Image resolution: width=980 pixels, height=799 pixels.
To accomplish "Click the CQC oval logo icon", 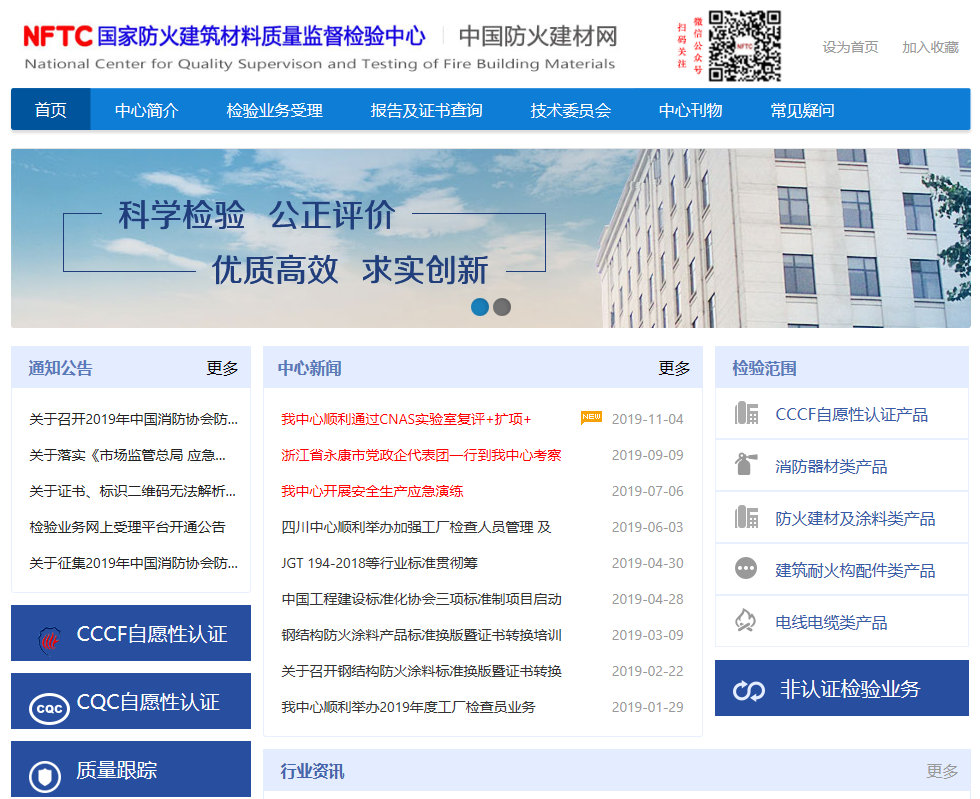I will tap(48, 707).
